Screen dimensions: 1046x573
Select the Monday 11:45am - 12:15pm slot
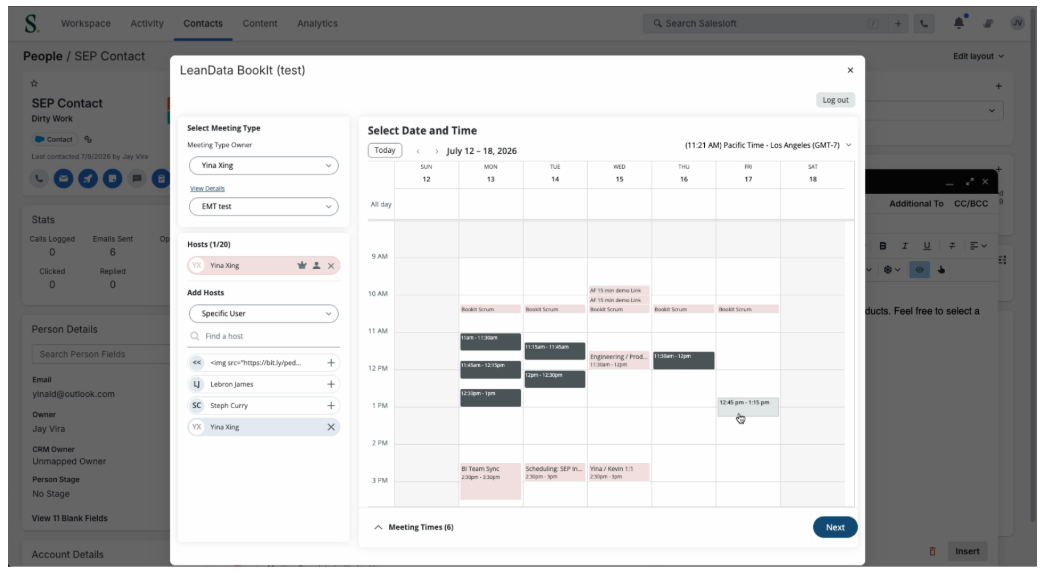click(490, 370)
